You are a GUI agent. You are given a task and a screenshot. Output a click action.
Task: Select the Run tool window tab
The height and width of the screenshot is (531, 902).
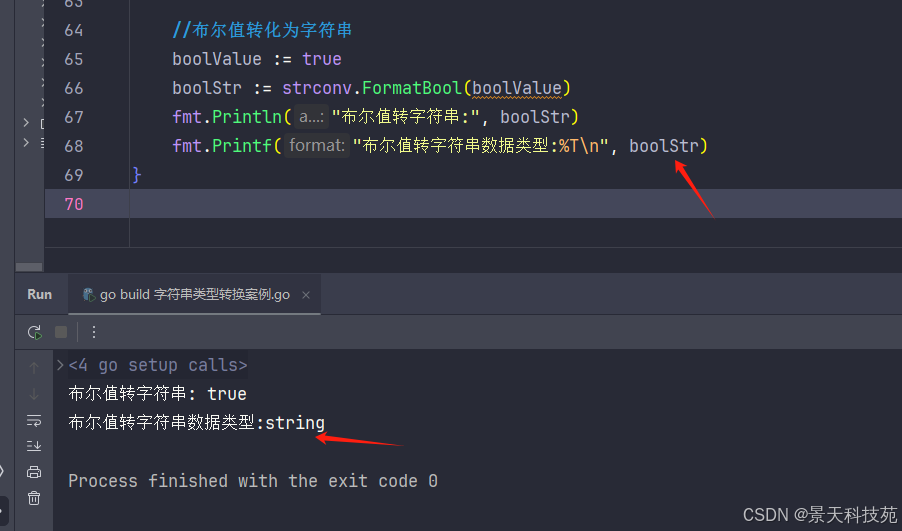tap(40, 294)
